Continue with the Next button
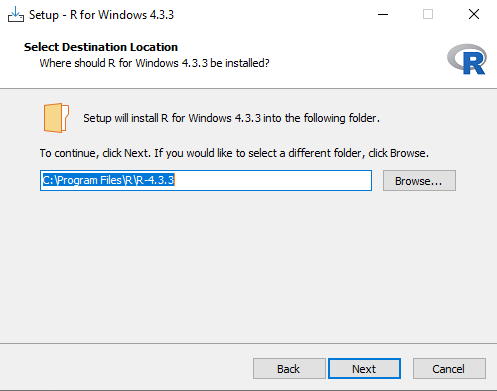This screenshot has height=391, width=497. click(364, 369)
